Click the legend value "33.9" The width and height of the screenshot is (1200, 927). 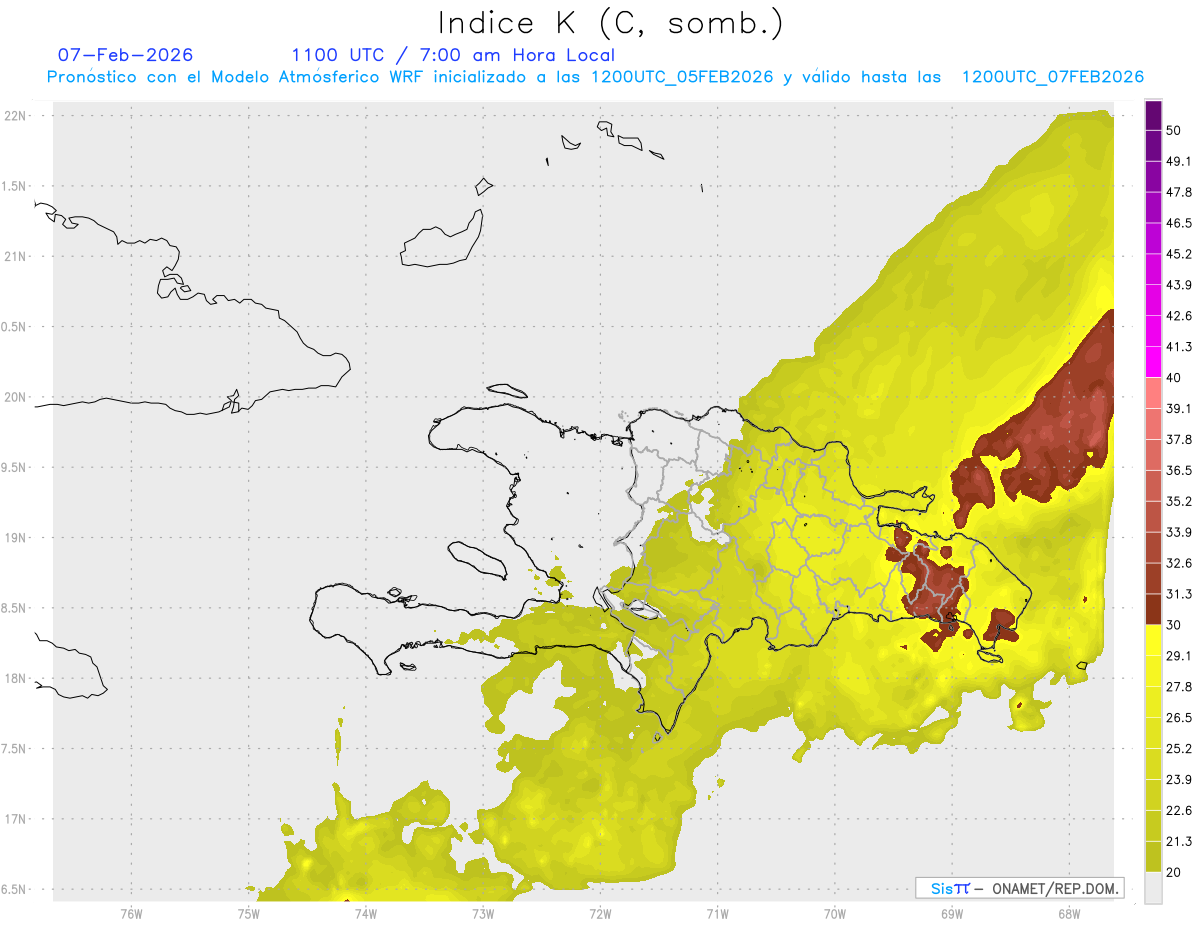[1179, 532]
